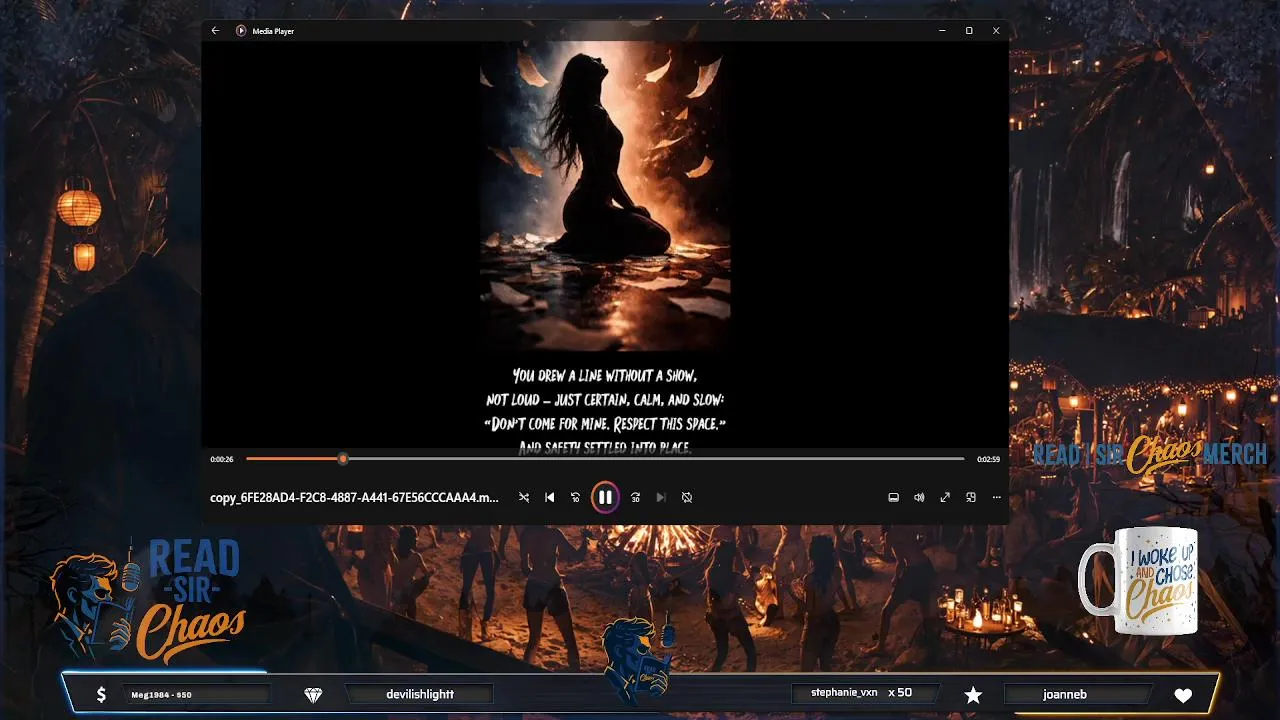The height and width of the screenshot is (720, 1280).
Task: Click the Read Sir Chaos logo
Action: coord(148,602)
